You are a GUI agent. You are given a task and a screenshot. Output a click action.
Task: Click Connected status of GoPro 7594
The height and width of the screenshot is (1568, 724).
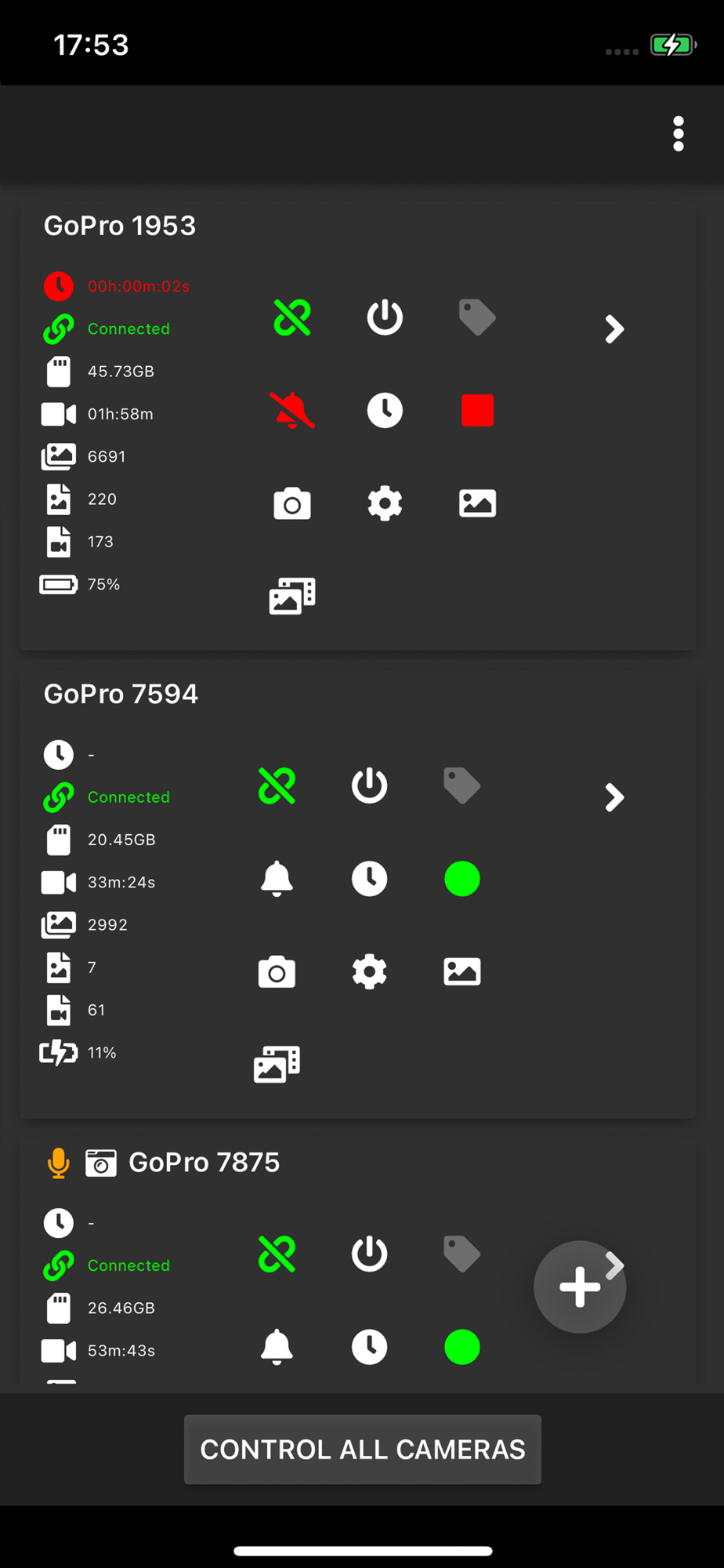(x=129, y=797)
